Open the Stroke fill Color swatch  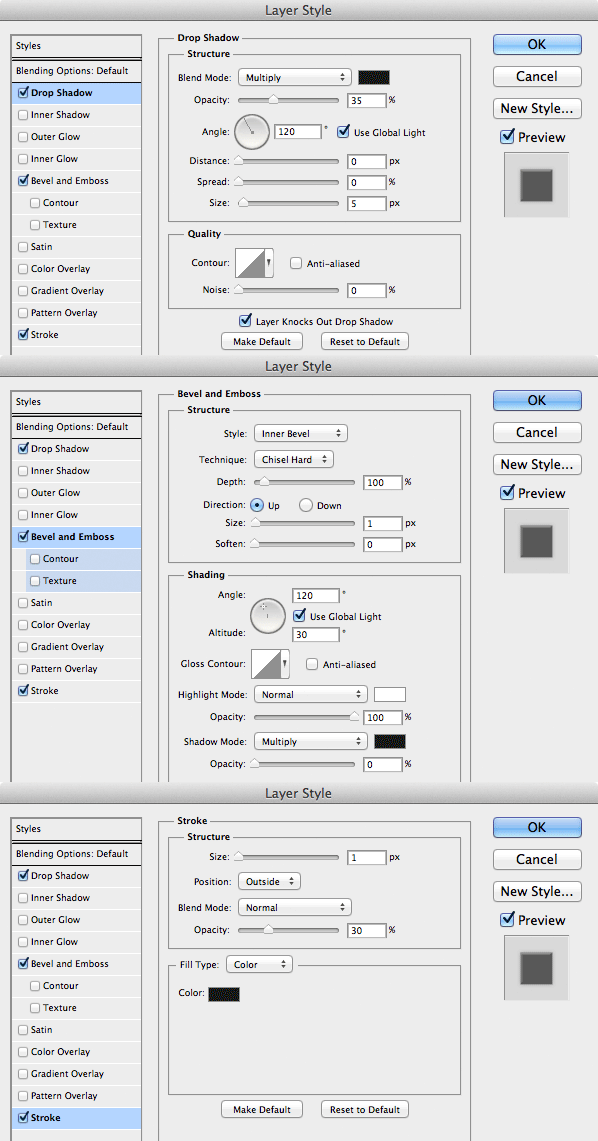tap(224, 993)
